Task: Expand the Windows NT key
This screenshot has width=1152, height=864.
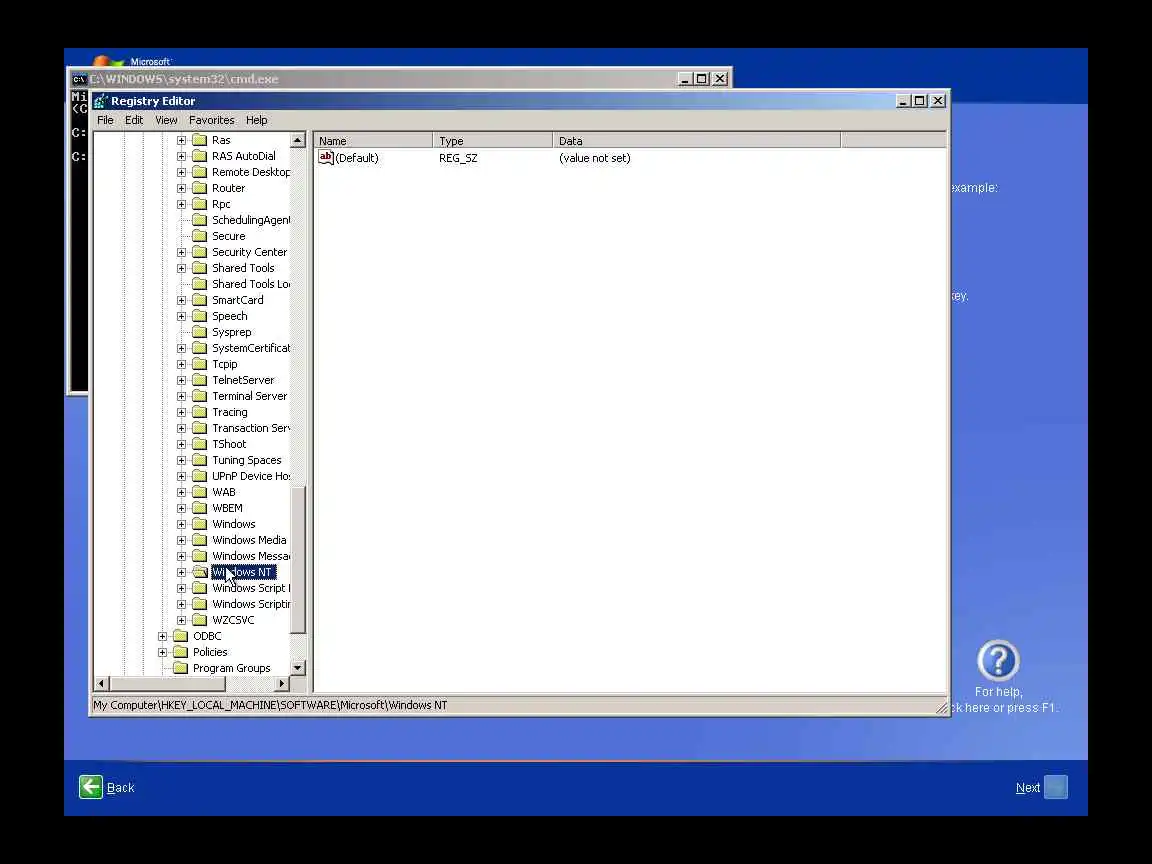Action: 181,572
